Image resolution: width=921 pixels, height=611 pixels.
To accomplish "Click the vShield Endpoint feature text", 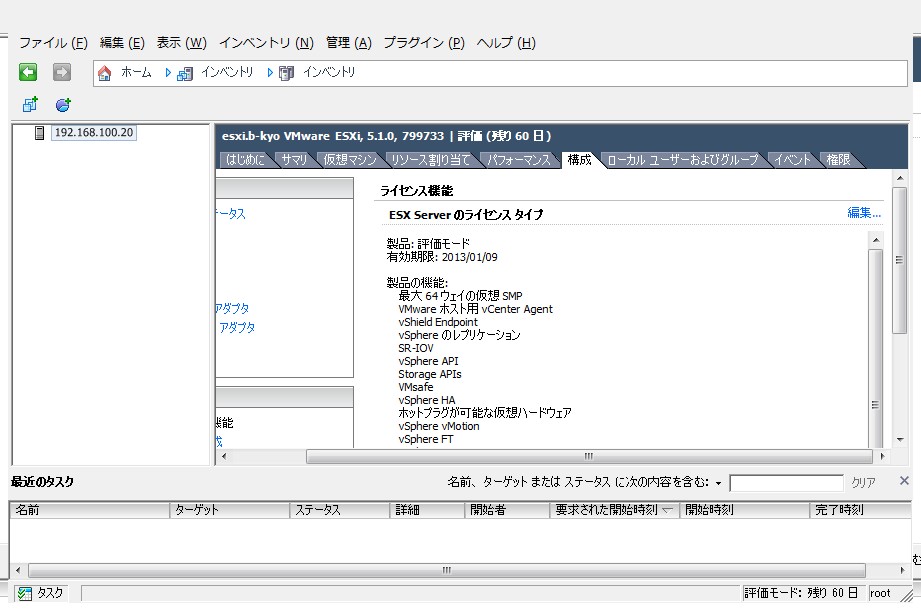I will 438,322.
